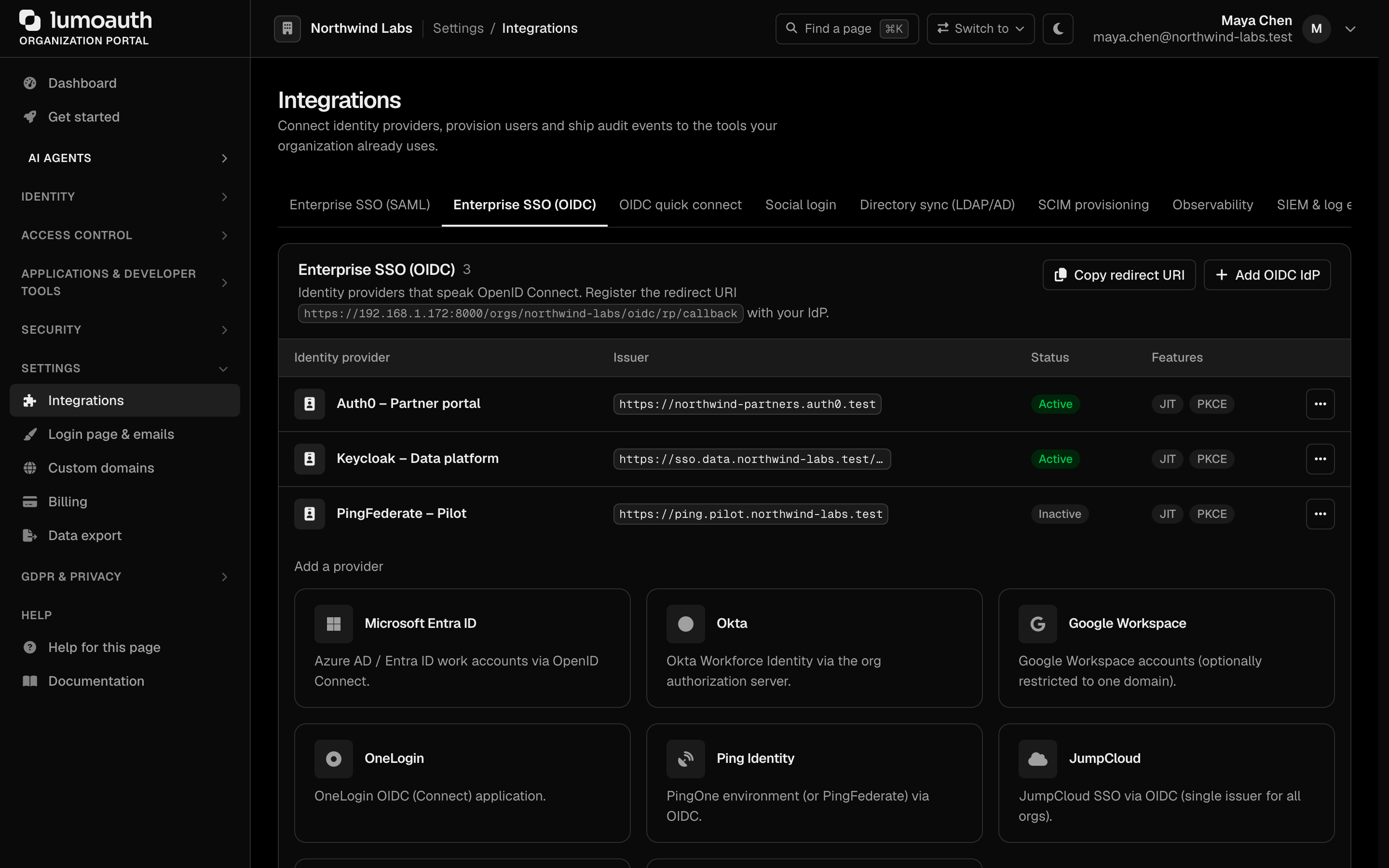1389x868 pixels.
Task: Select the Enterprise SSO (OIDC) tab
Action: point(524,205)
